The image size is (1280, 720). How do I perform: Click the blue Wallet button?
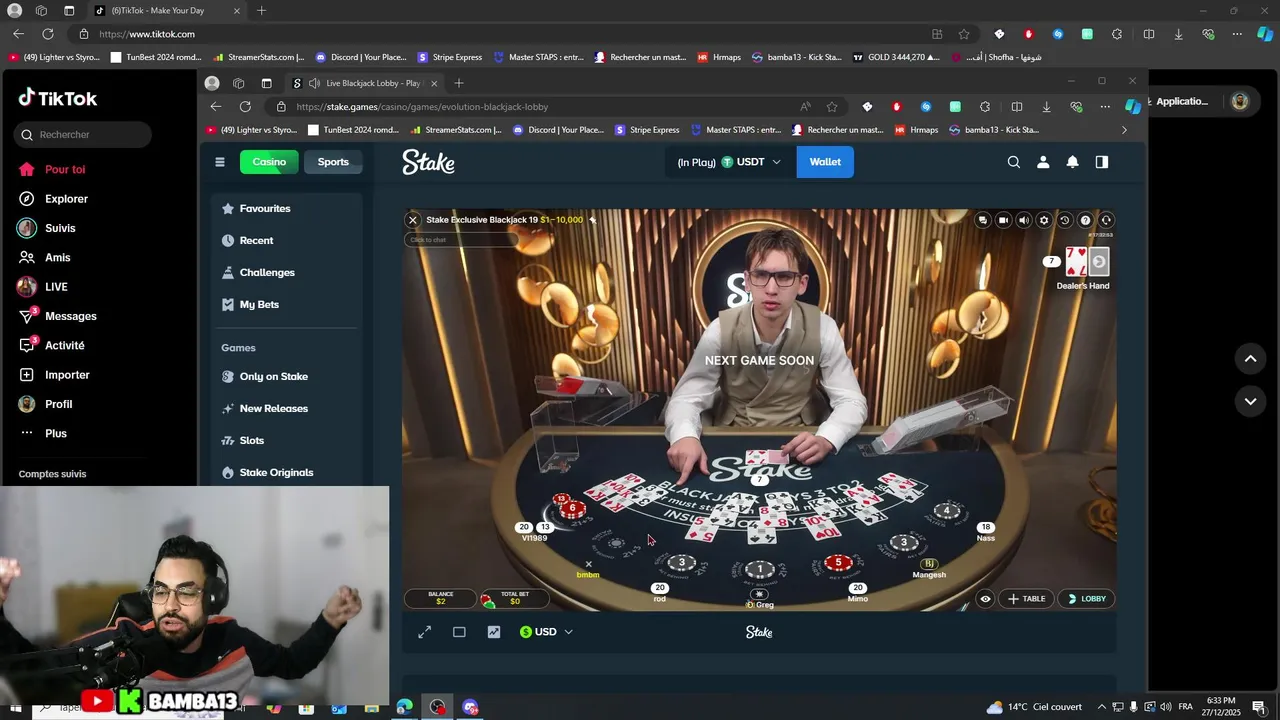pos(825,162)
